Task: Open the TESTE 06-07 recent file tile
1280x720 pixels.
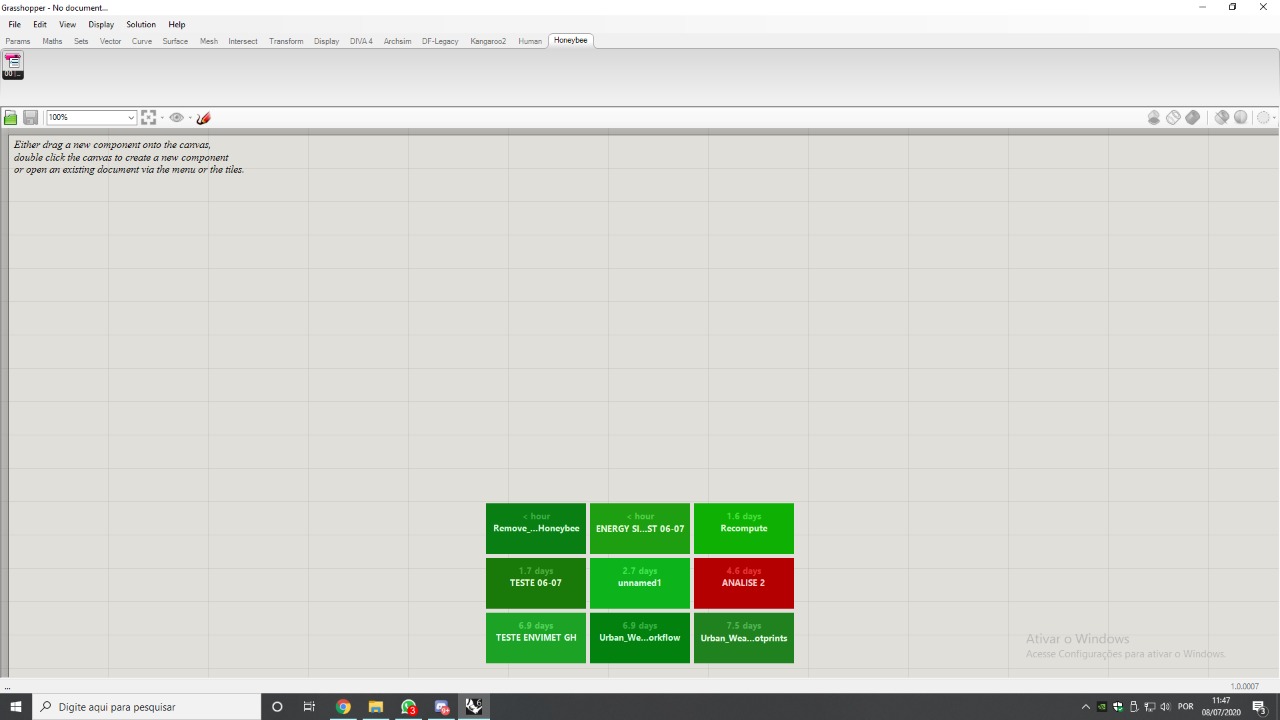Action: 536,583
